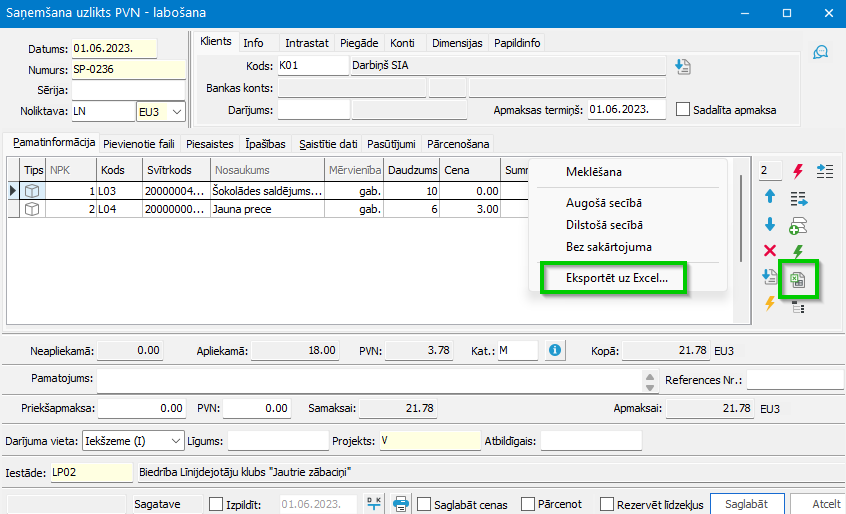The image size is (846, 514).
Task: Open the chat bubble icon
Action: [821, 52]
